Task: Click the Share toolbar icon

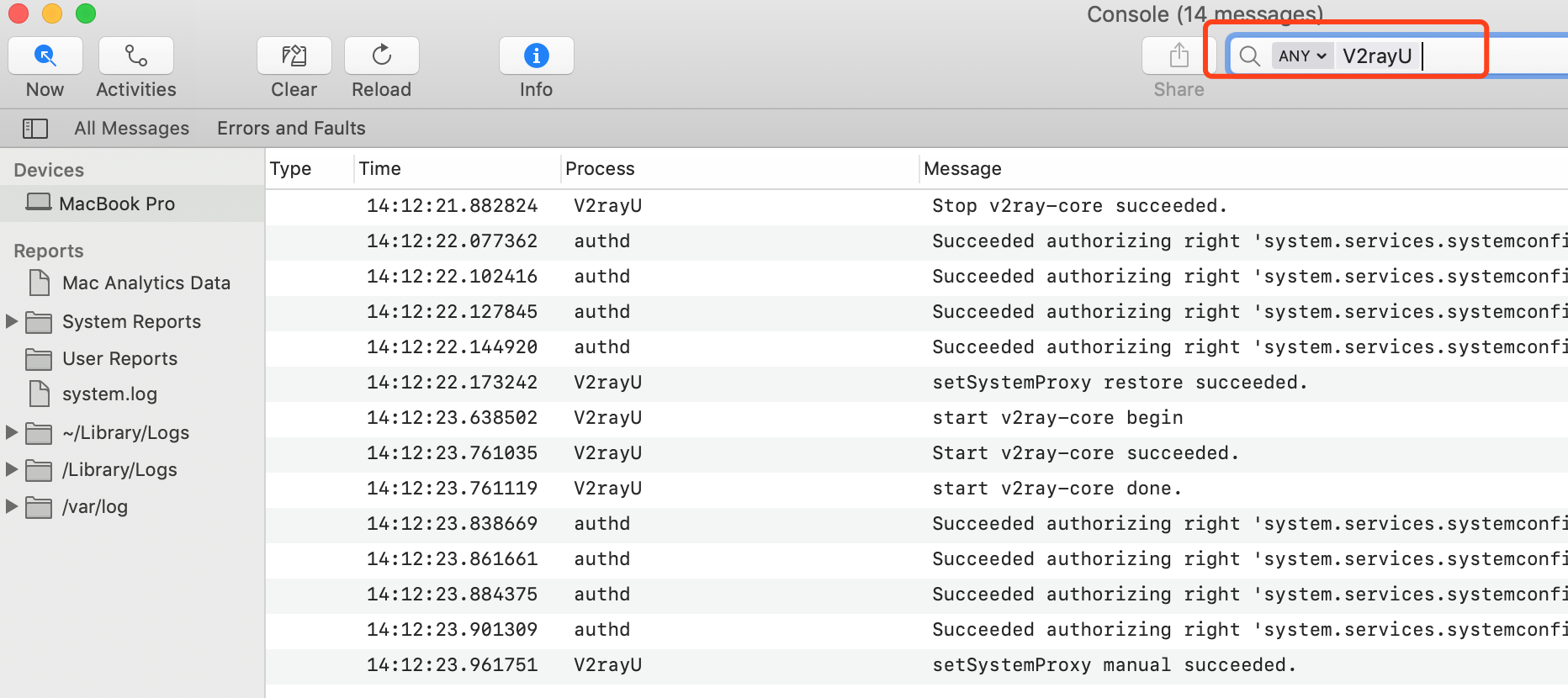Action: [x=1179, y=56]
